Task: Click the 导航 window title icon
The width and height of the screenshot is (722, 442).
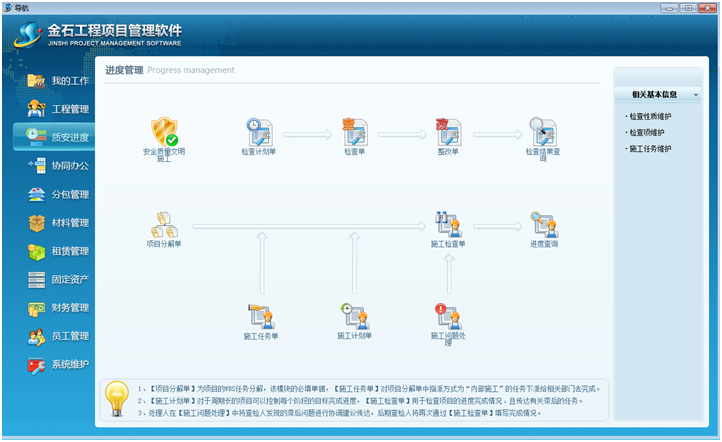Action: coord(8,8)
